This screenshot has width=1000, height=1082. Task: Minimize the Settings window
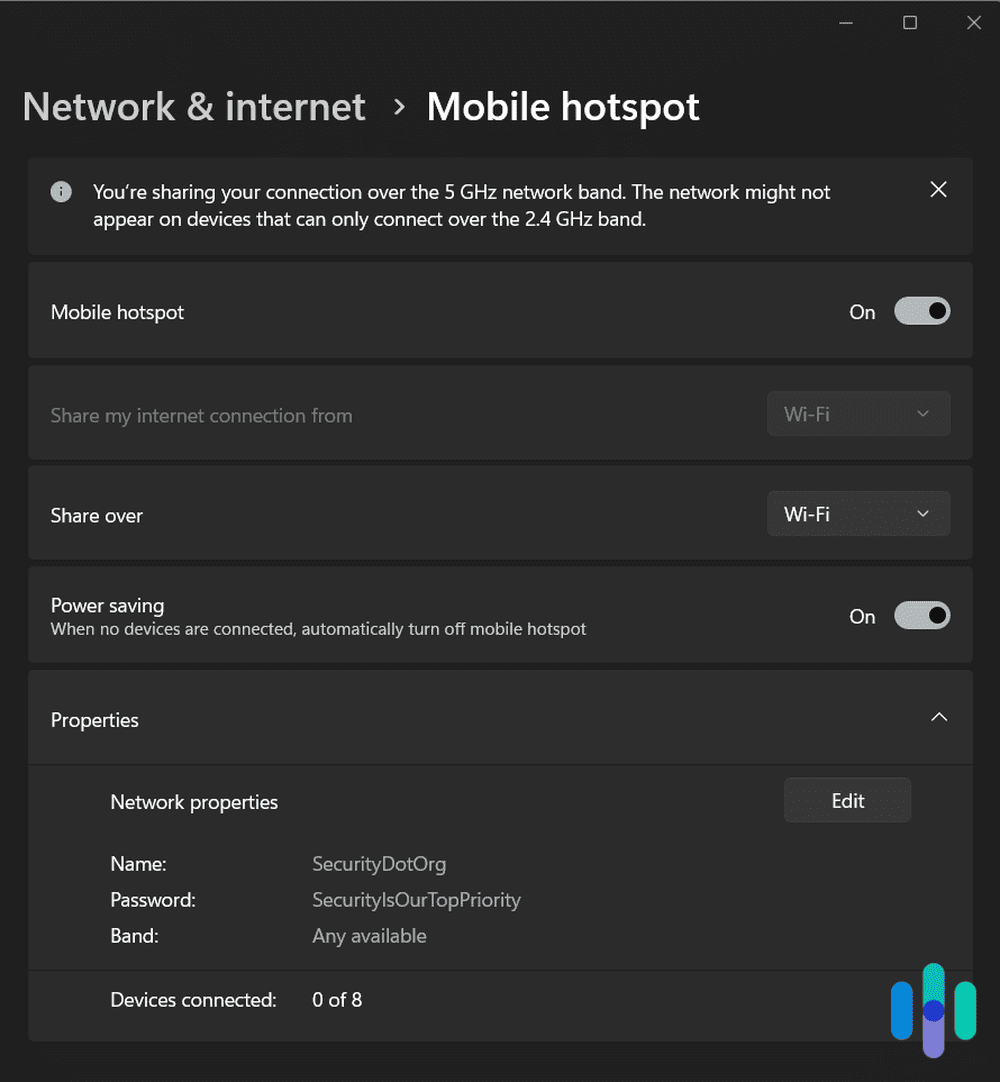click(x=845, y=22)
